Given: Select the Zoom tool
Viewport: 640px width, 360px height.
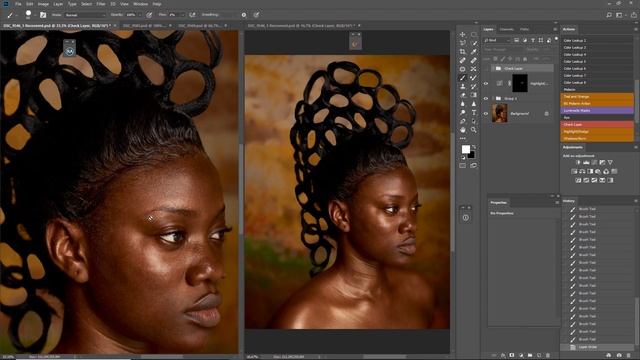Looking at the screenshot, I should click(x=473, y=130).
